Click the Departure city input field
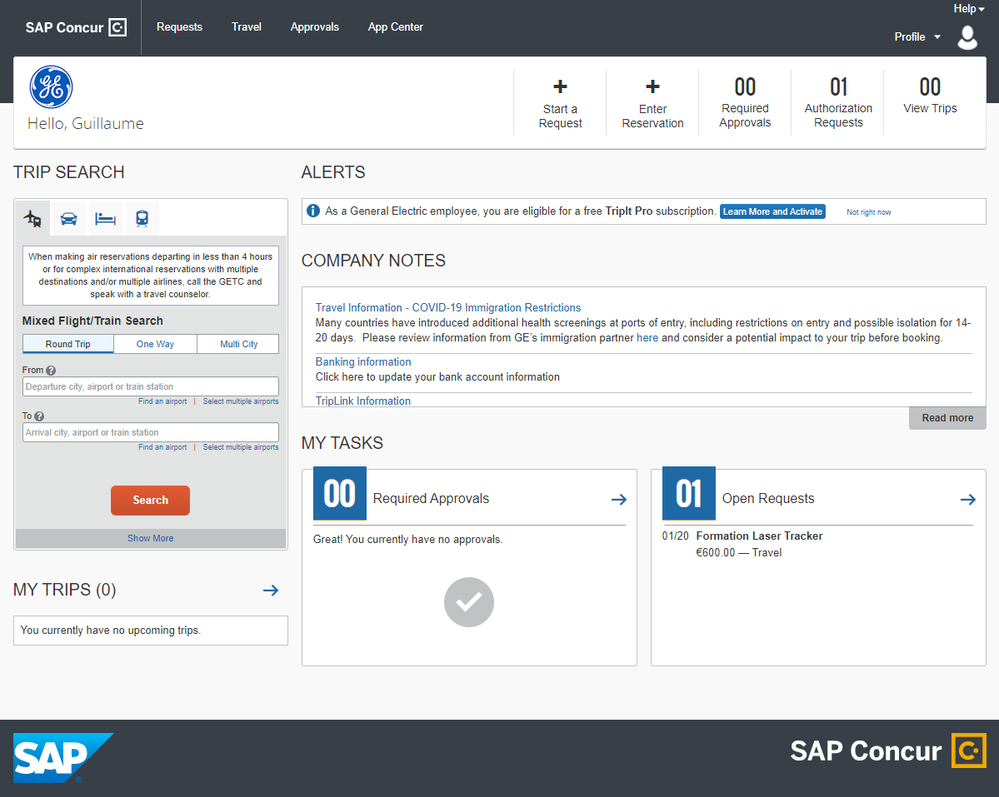This screenshot has height=797, width=999. [x=150, y=387]
